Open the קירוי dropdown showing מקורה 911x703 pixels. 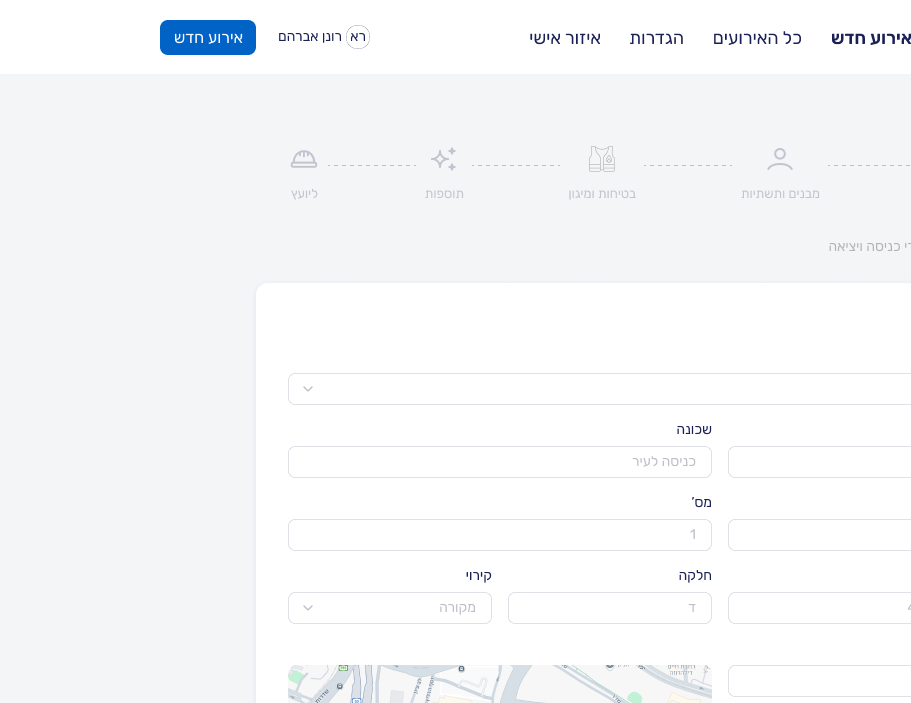pos(390,608)
